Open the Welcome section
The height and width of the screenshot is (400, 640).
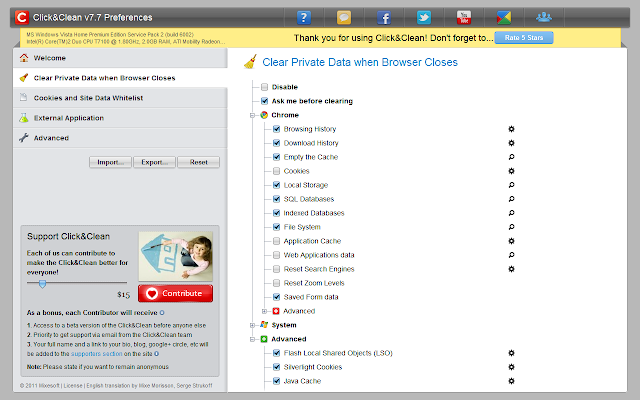[x=120, y=58]
